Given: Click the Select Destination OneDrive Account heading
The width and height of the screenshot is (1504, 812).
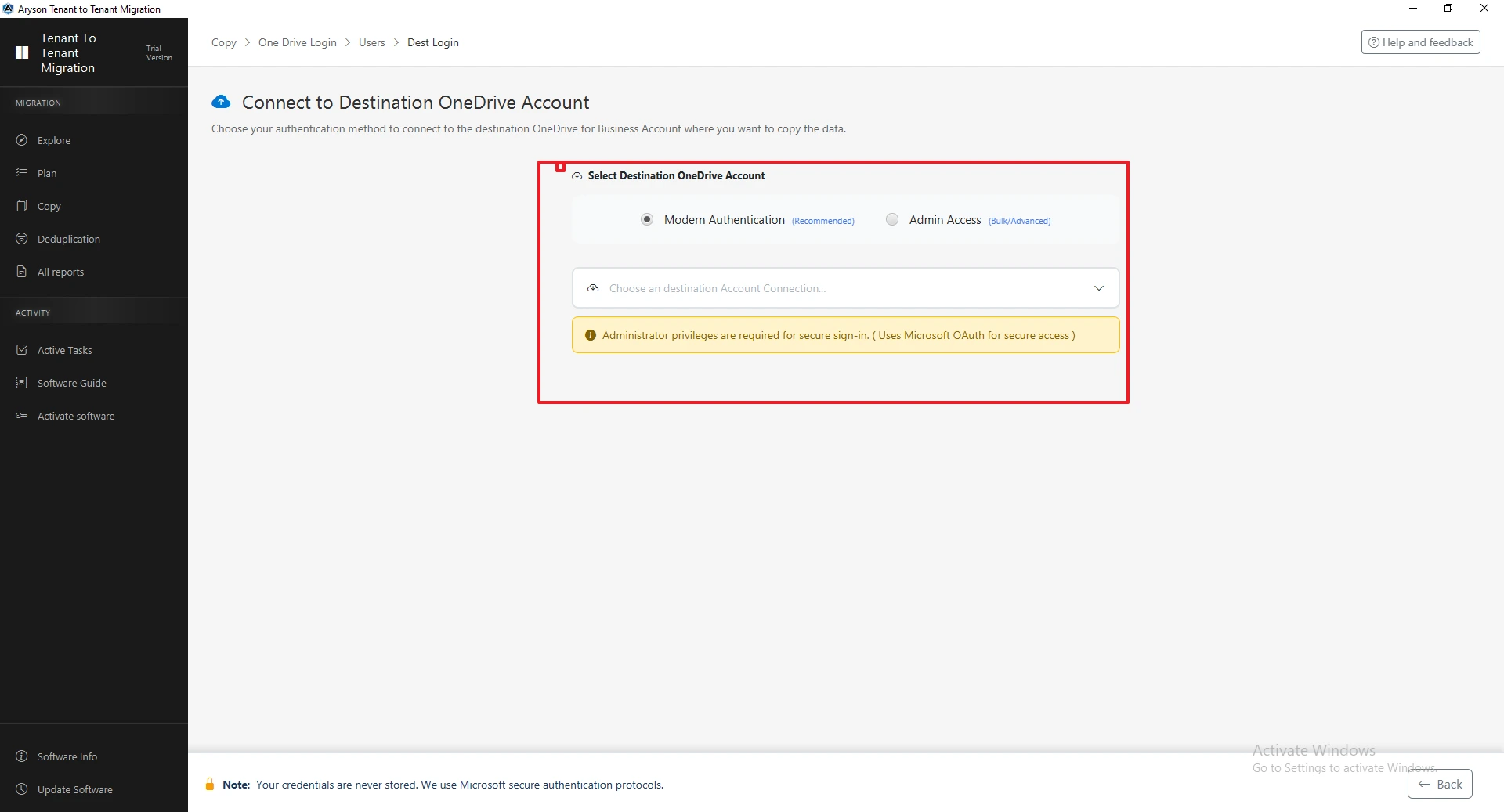Looking at the screenshot, I should (676, 175).
